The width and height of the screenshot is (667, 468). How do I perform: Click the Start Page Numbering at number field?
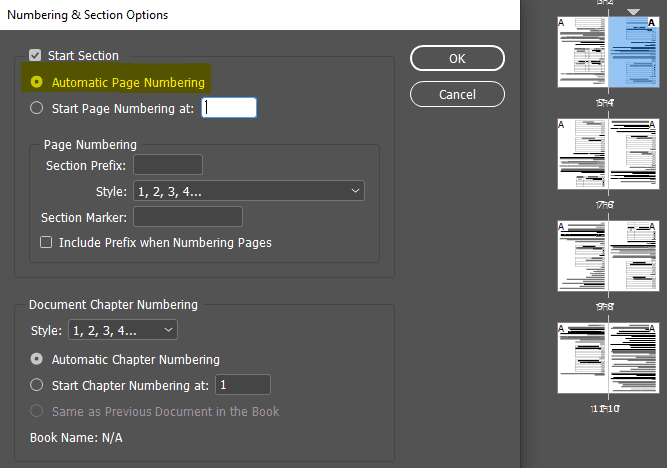[x=229, y=108]
